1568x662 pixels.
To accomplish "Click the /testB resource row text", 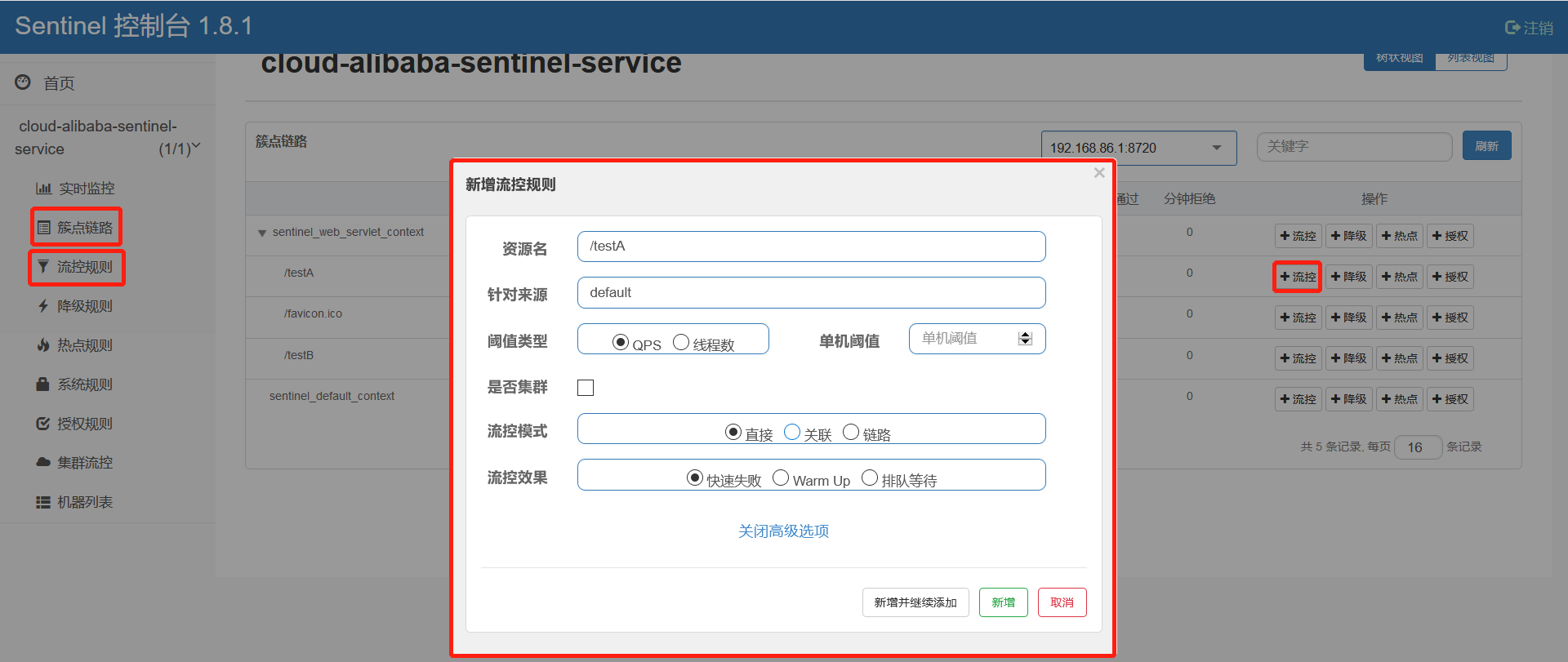I will coord(299,355).
